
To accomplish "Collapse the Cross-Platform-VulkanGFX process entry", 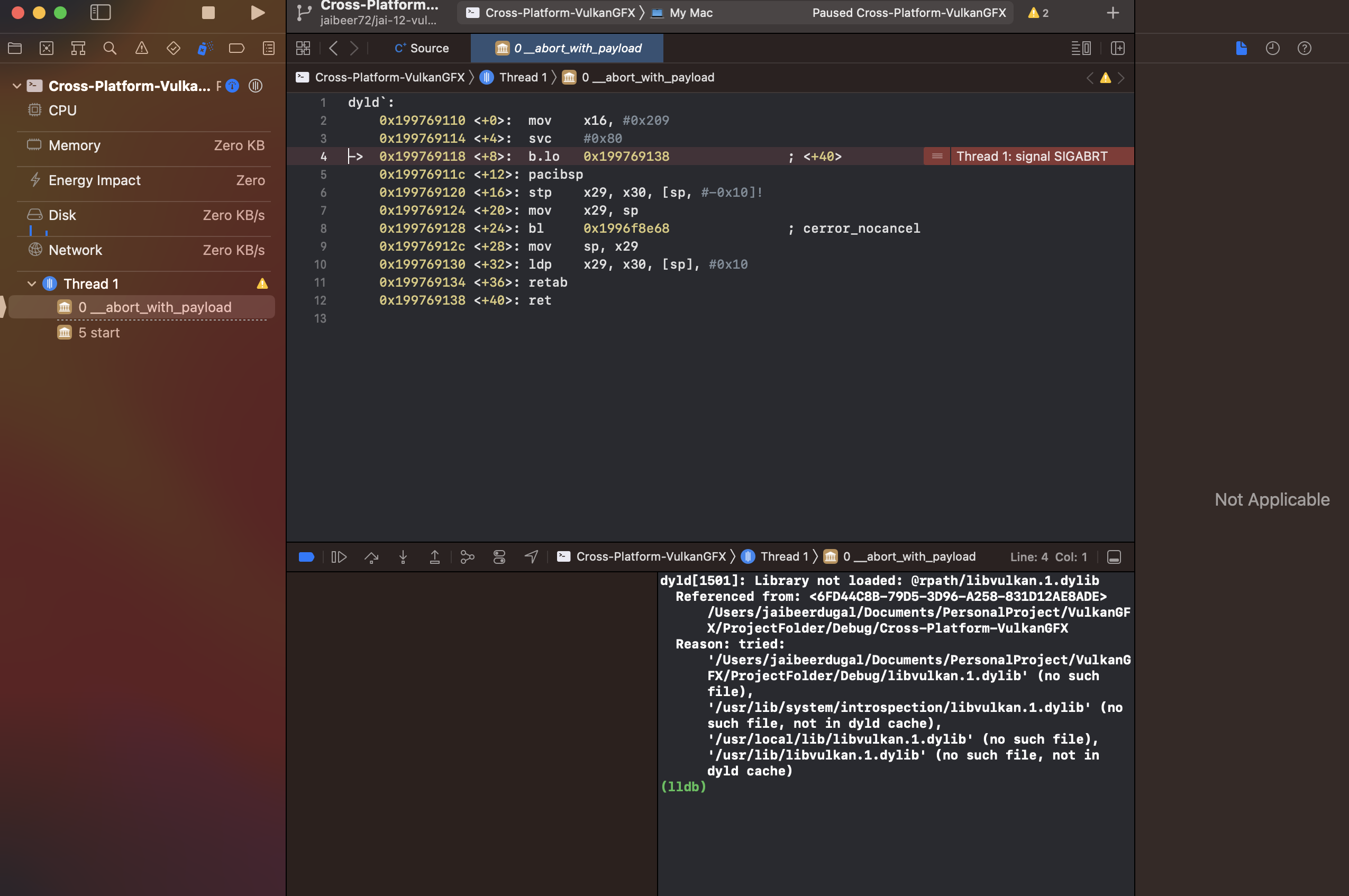I will 16,86.
